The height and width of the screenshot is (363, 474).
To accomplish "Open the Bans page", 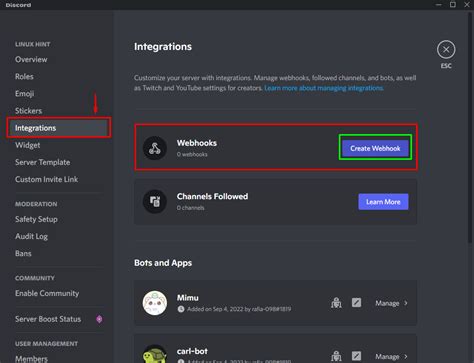I will 23,253.
